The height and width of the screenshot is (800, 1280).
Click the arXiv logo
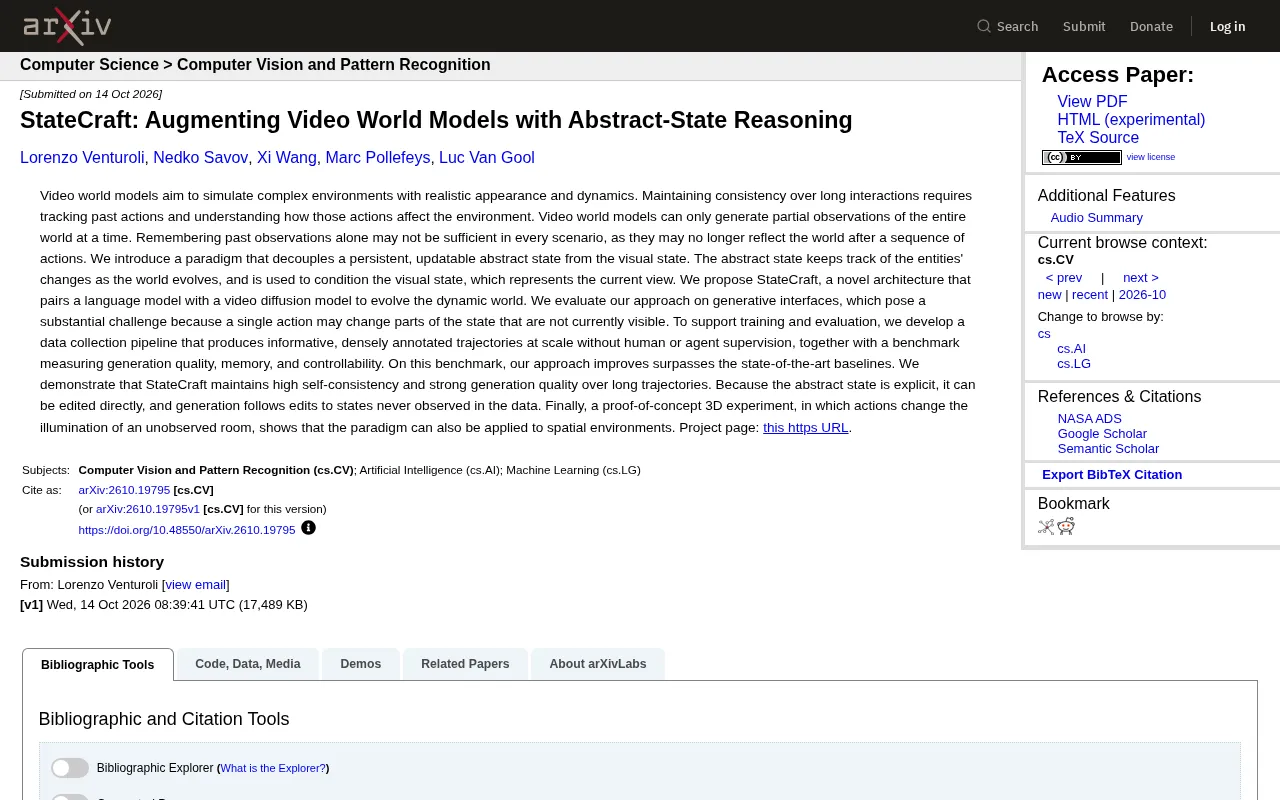[67, 26]
